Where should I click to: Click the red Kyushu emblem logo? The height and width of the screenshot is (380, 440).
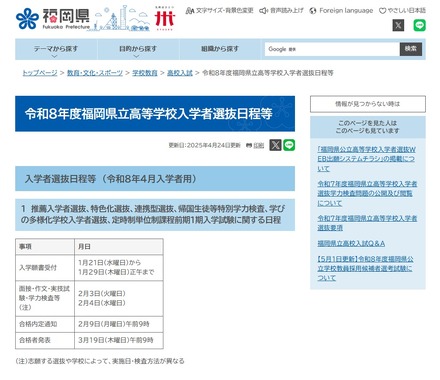165,19
